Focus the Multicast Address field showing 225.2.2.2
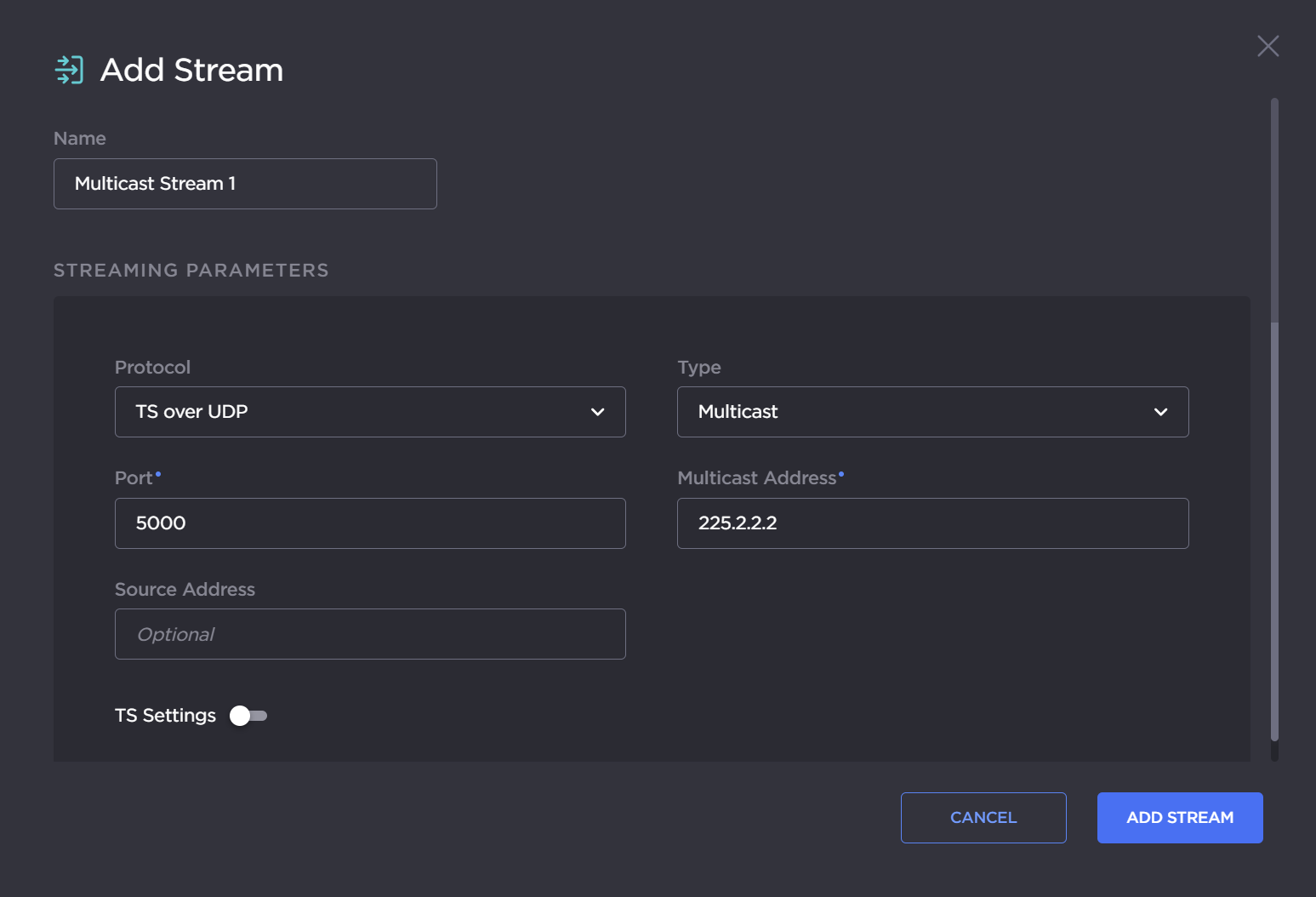Image resolution: width=1316 pixels, height=897 pixels. click(x=932, y=523)
